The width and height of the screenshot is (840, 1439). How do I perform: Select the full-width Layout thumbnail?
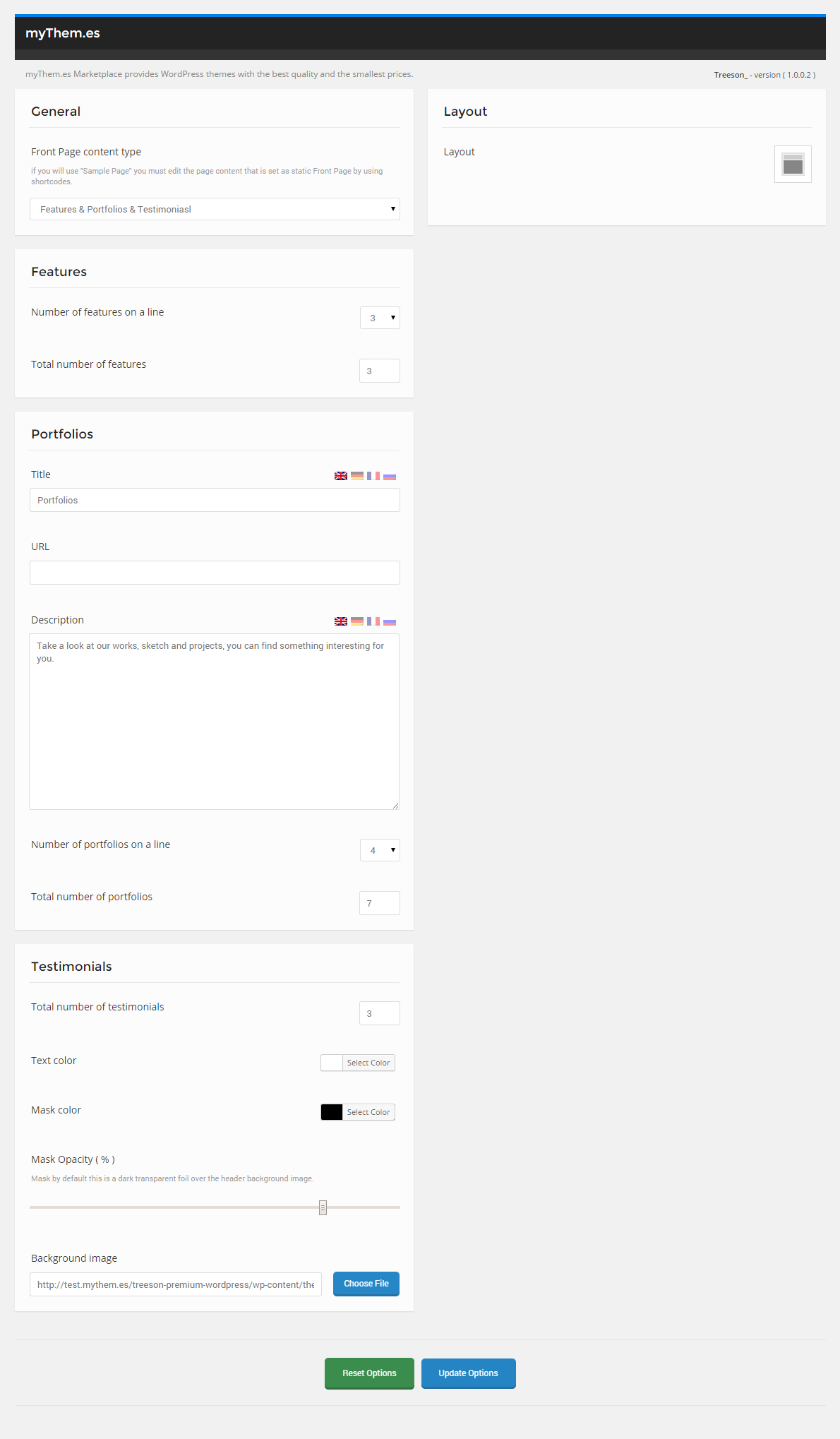click(x=793, y=165)
